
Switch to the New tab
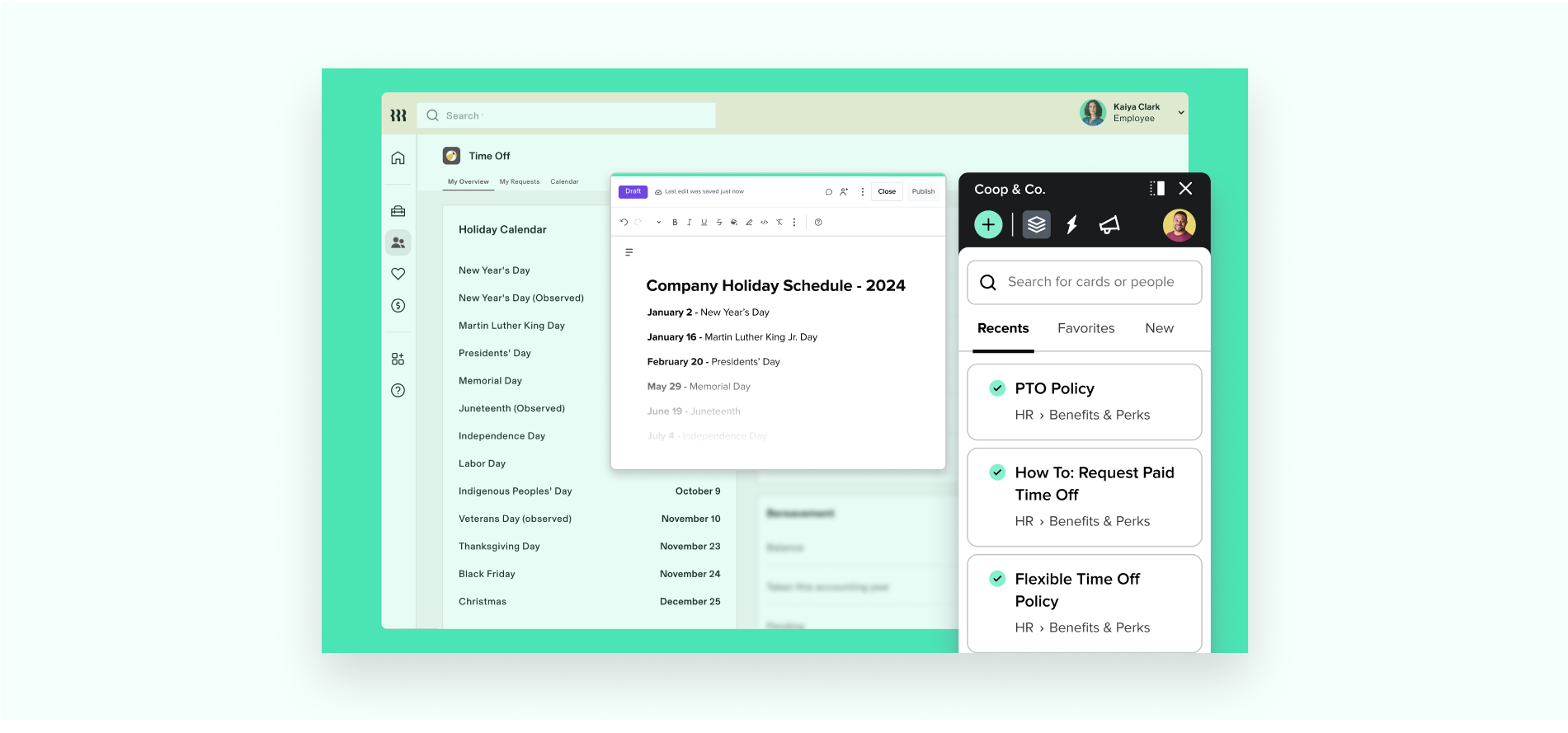(x=1159, y=328)
